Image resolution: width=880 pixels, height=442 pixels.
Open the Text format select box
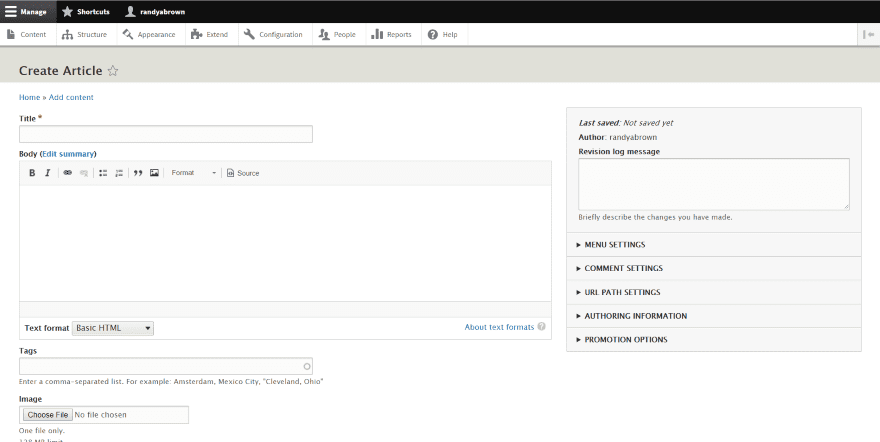click(113, 328)
